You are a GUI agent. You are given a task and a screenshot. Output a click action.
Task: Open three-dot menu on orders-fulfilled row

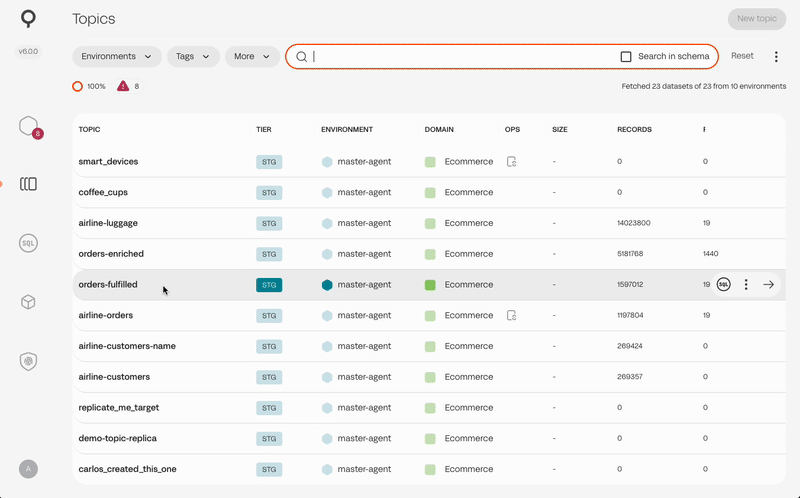pos(746,285)
